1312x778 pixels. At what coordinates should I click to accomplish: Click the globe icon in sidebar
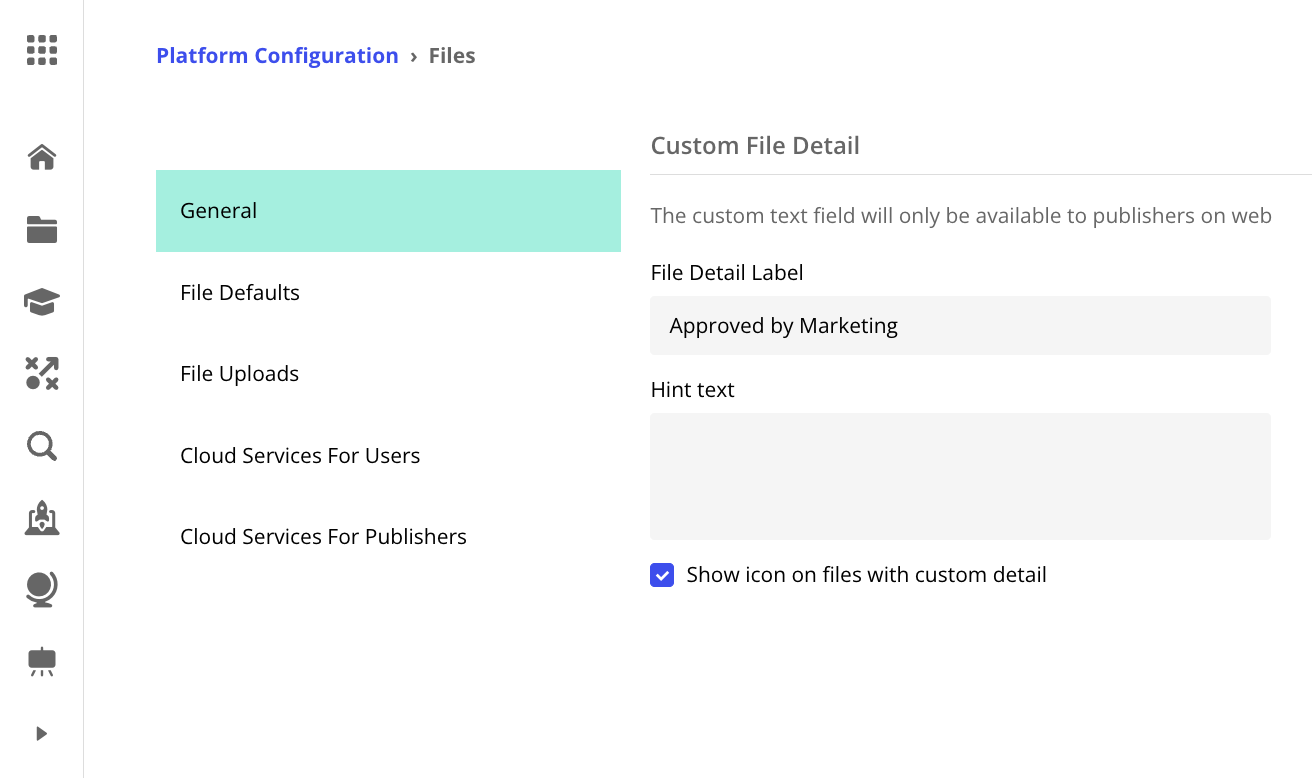pos(42,590)
